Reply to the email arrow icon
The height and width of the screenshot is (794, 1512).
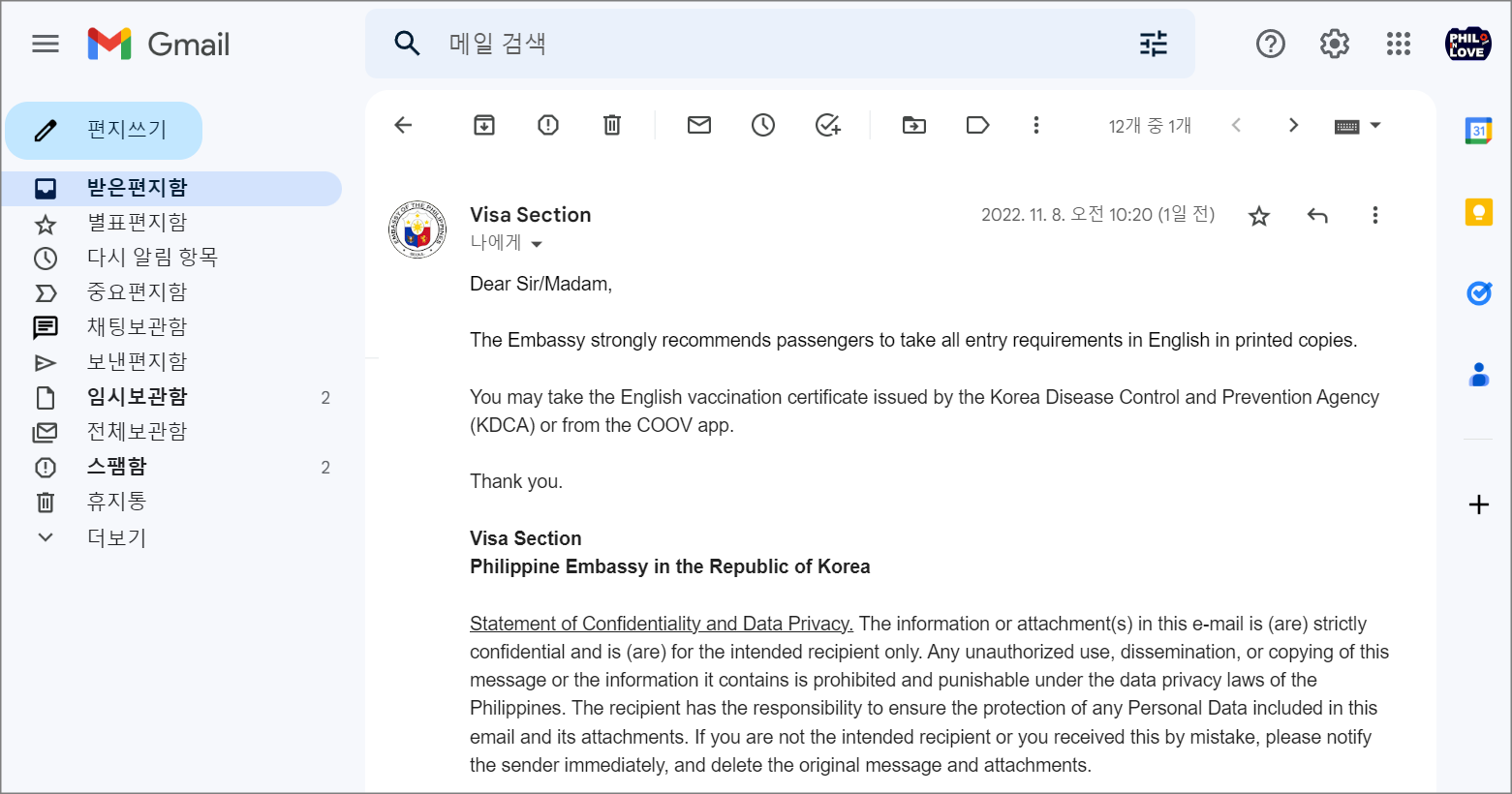1317,215
